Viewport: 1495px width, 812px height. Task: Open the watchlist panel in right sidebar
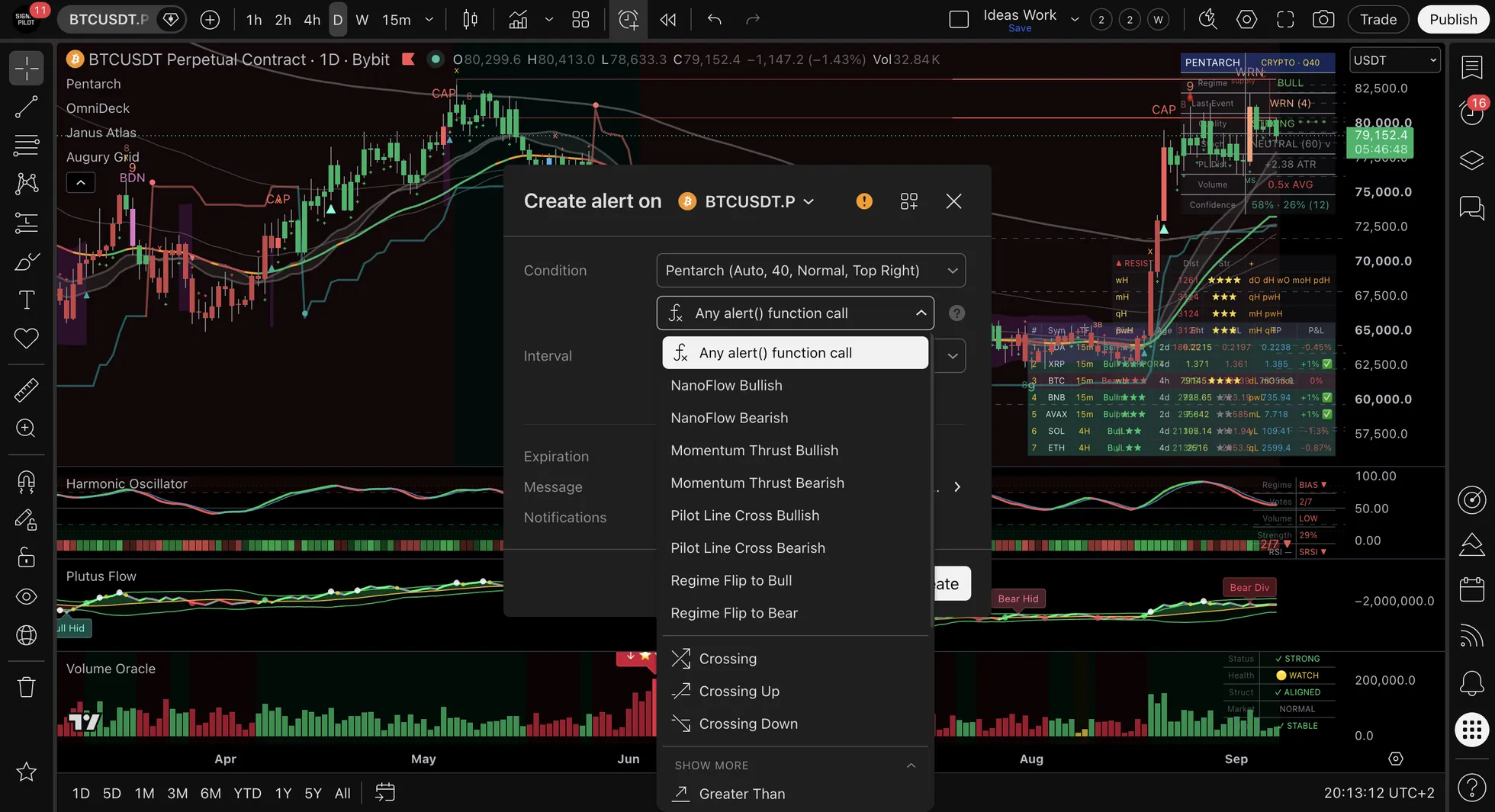(x=1471, y=67)
